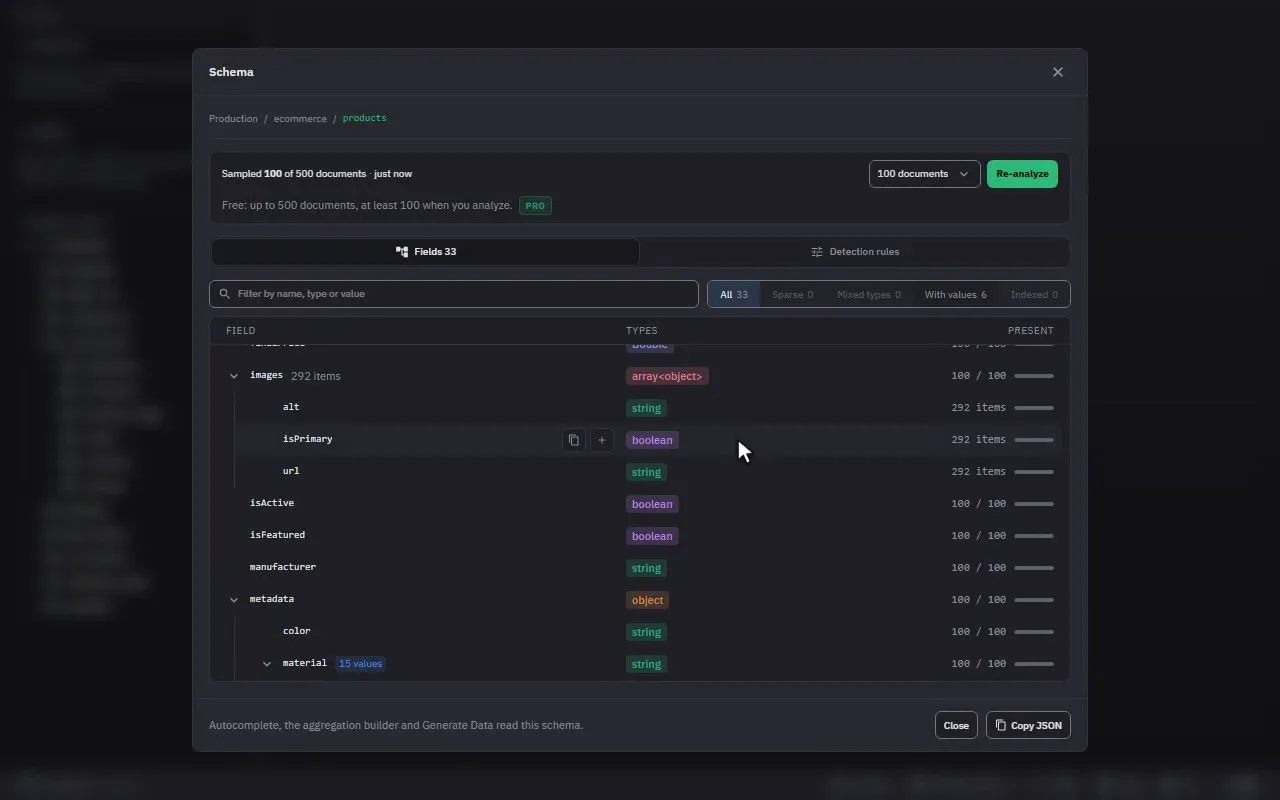This screenshot has height=800, width=1280.
Task: Click the Copy JSON button
Action: [1028, 726]
